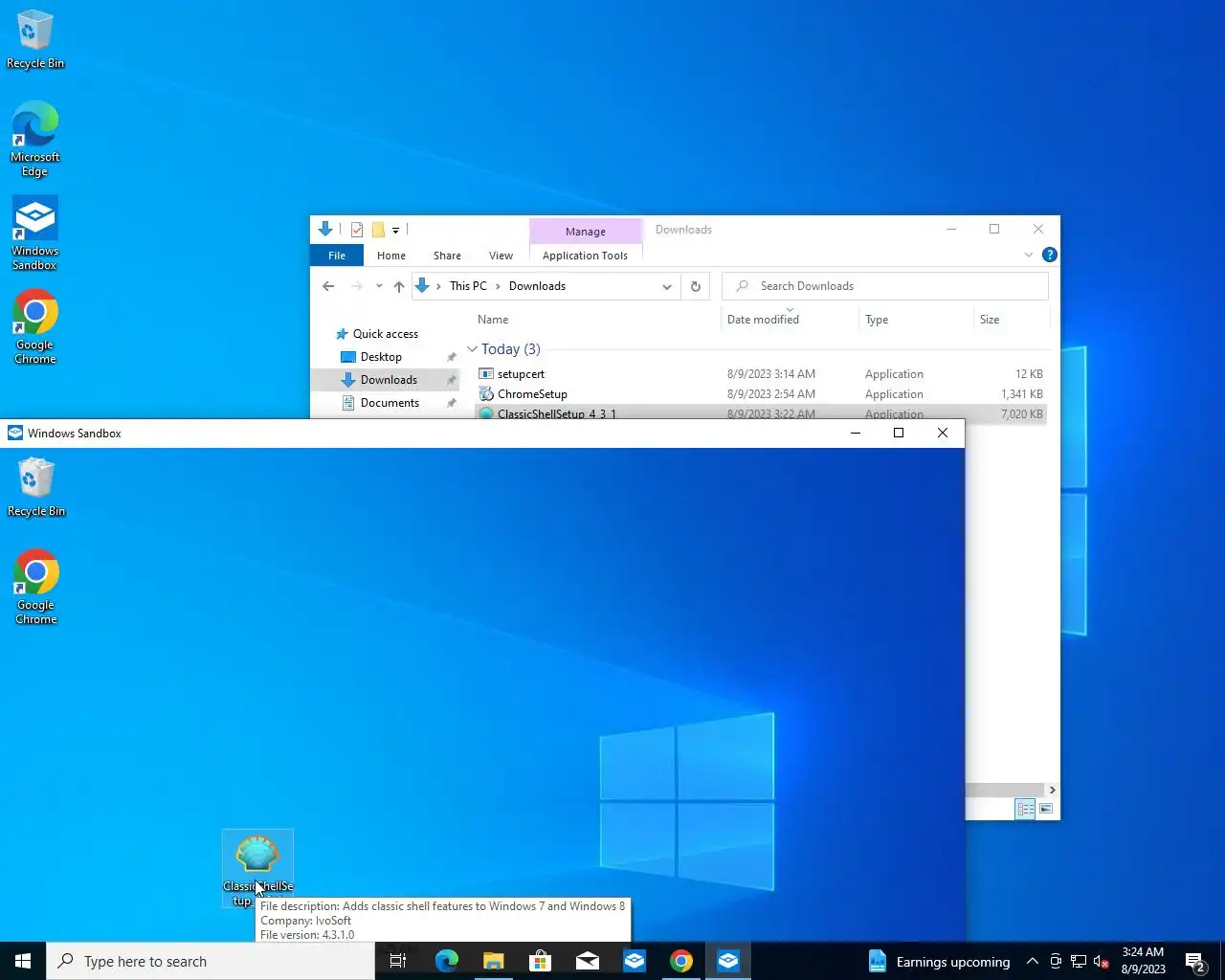Select the ClassicShellSetup icon in the Sandbox
1225x980 pixels.
coord(257,868)
